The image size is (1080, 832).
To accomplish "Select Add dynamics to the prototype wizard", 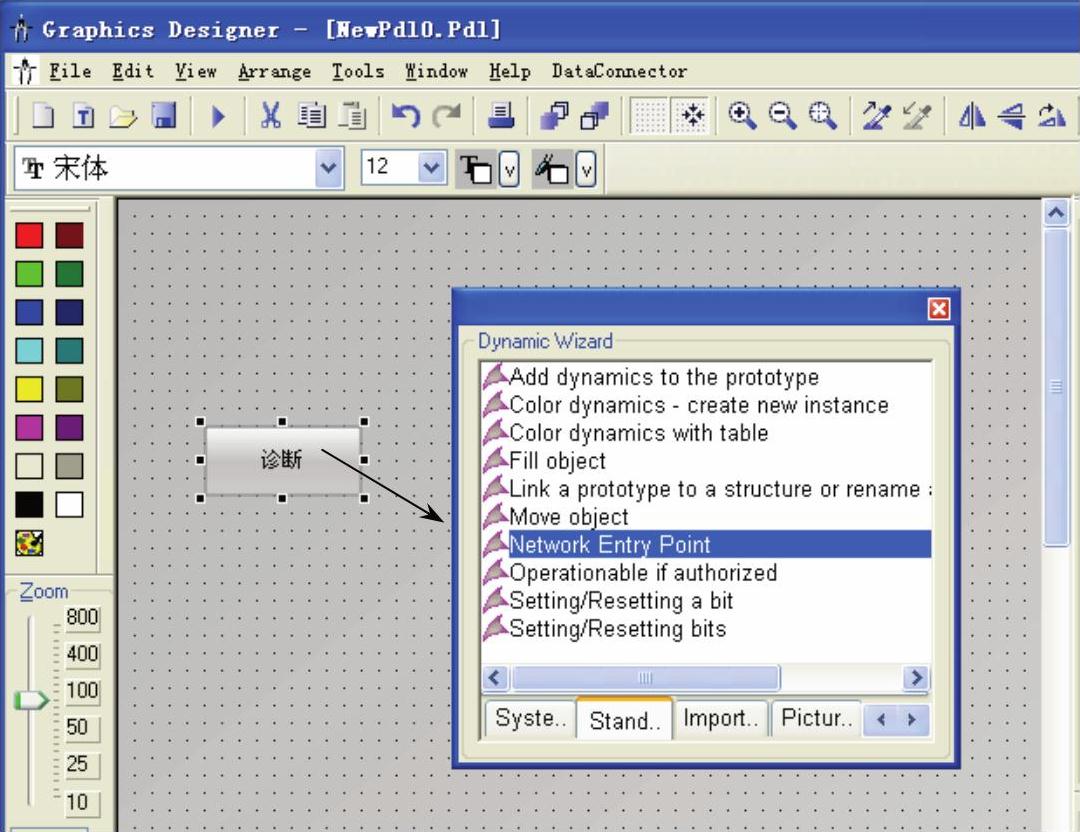I will [664, 377].
